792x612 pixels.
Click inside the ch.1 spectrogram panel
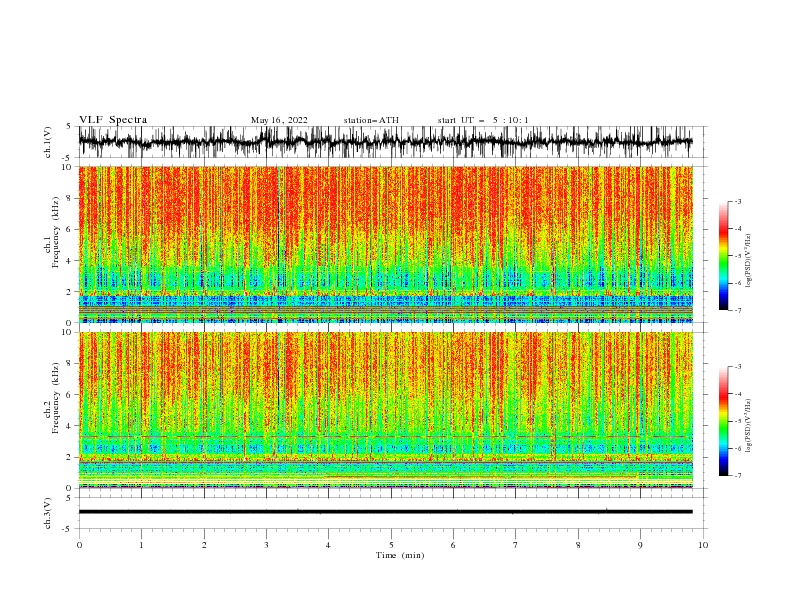tap(385, 244)
